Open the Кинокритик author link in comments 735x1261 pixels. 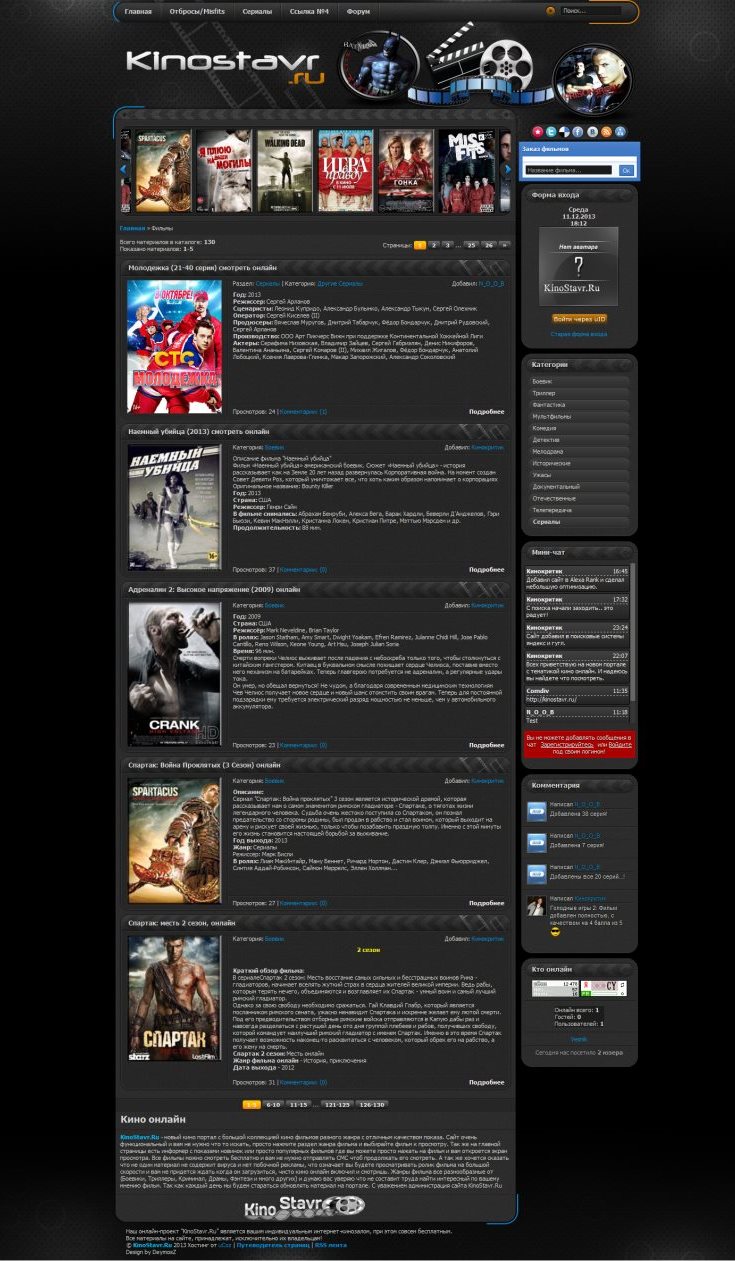coord(590,899)
